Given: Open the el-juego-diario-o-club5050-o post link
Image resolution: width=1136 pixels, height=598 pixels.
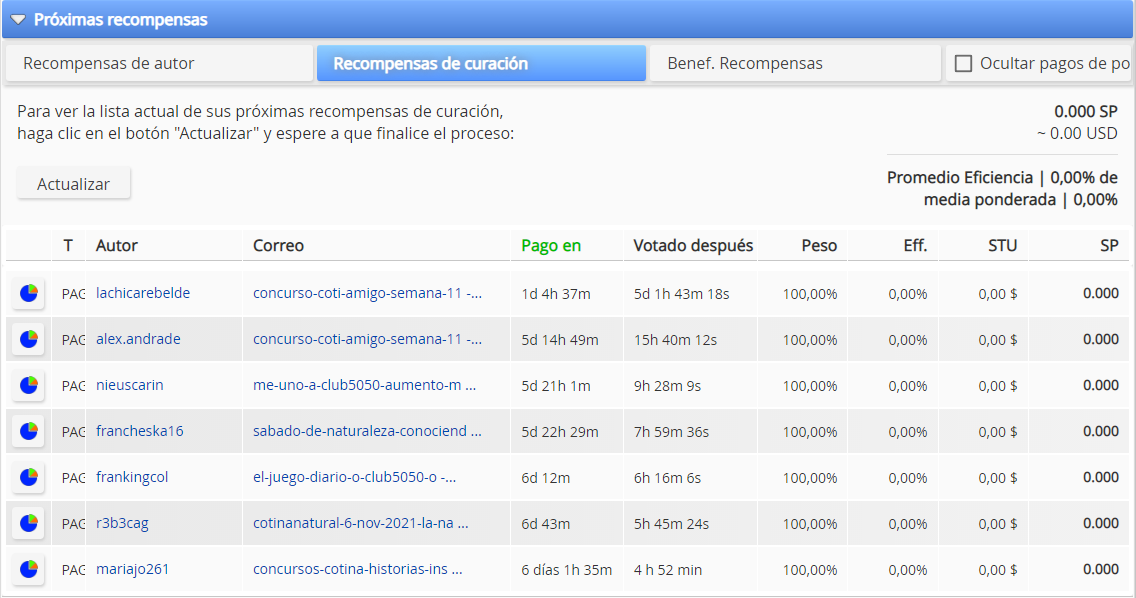Looking at the screenshot, I should point(354,477).
